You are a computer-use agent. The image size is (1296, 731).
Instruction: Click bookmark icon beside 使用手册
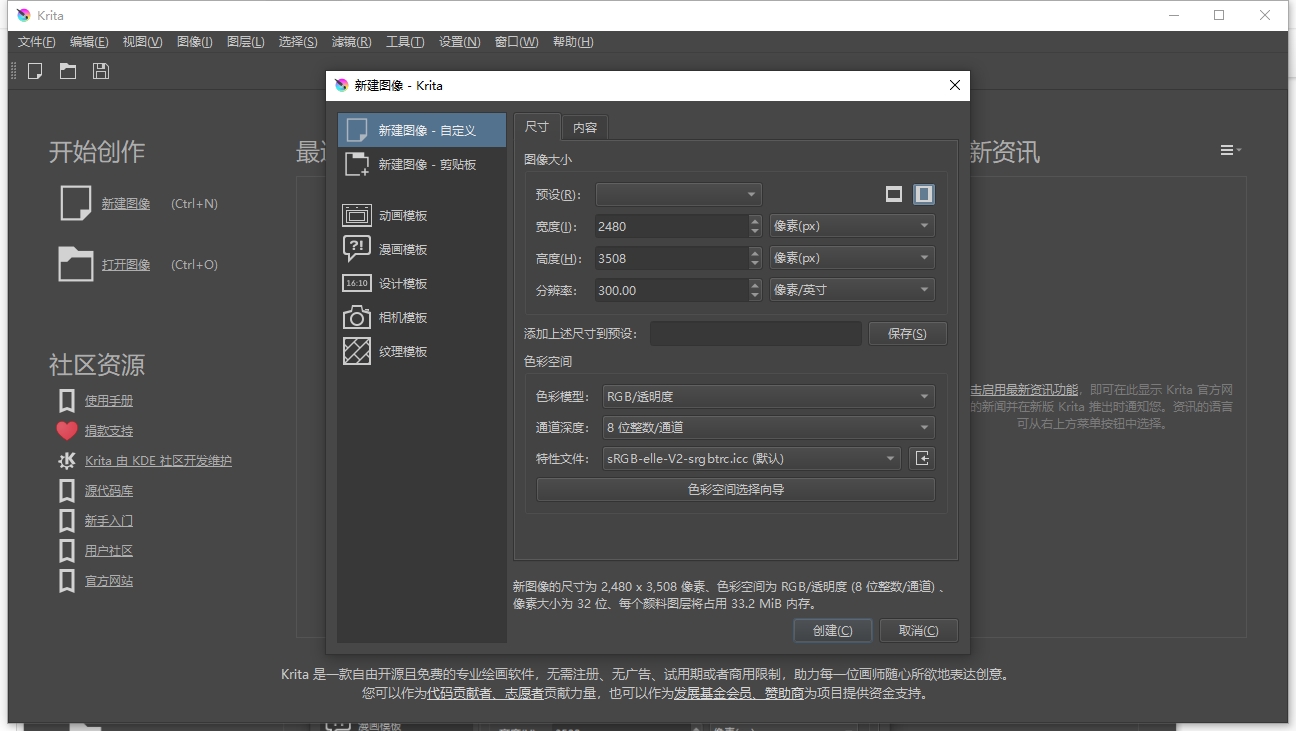point(67,401)
